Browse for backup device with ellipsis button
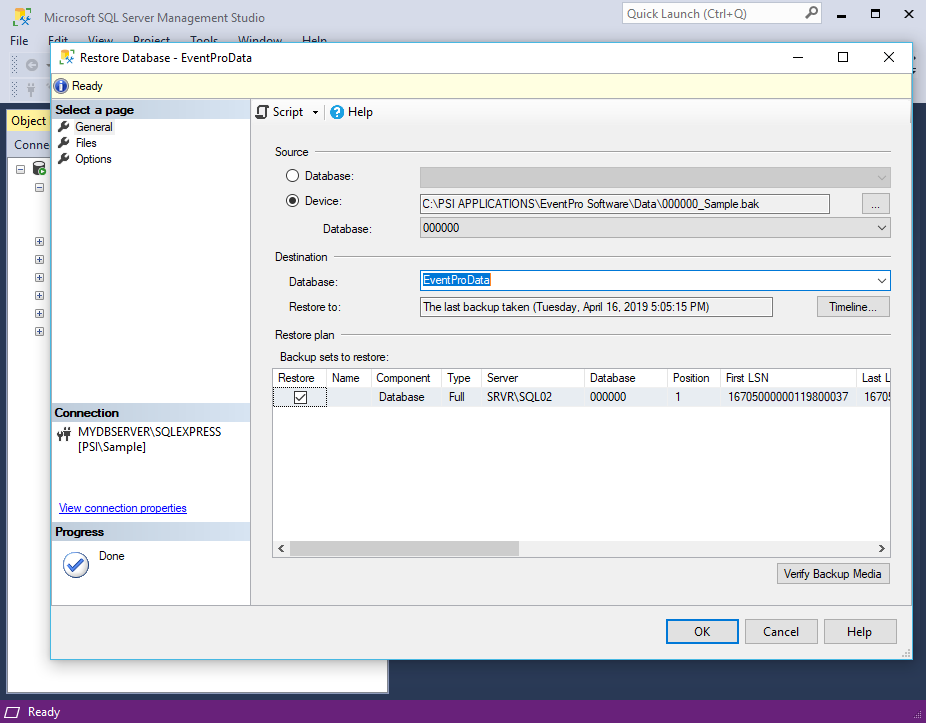Image resolution: width=926 pixels, height=723 pixels. [876, 204]
